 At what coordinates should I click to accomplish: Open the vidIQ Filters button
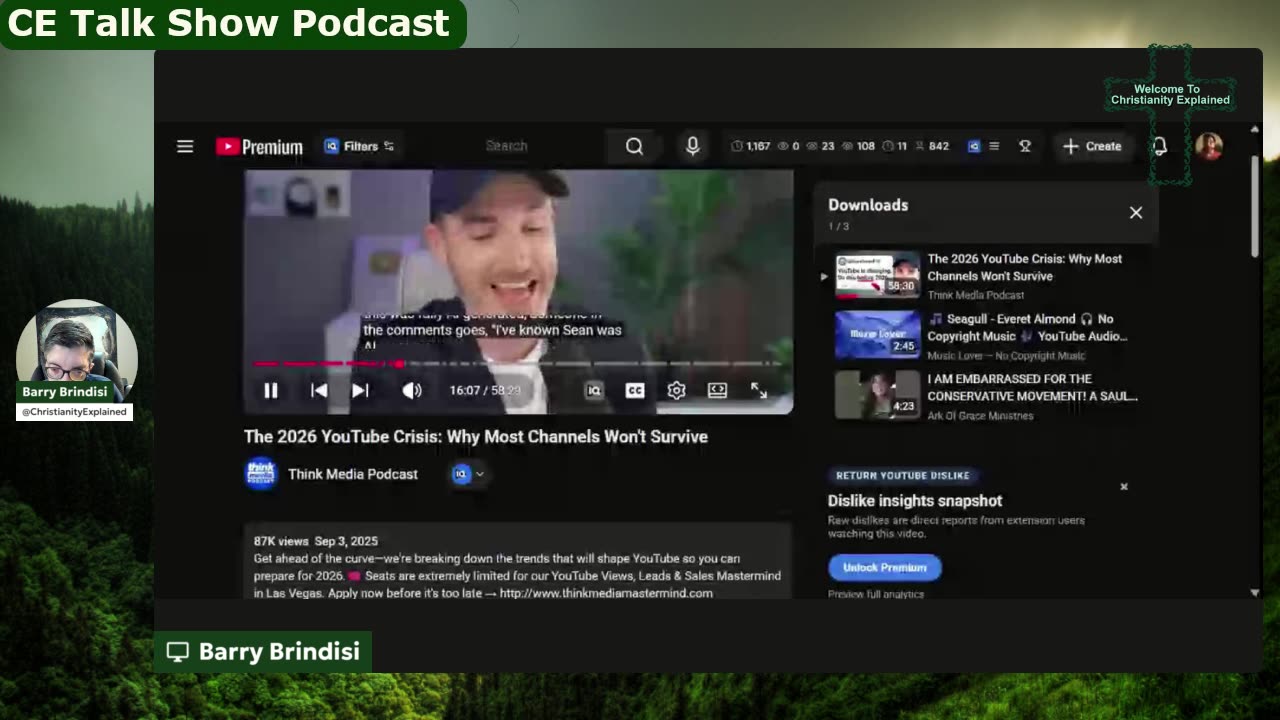(359, 146)
